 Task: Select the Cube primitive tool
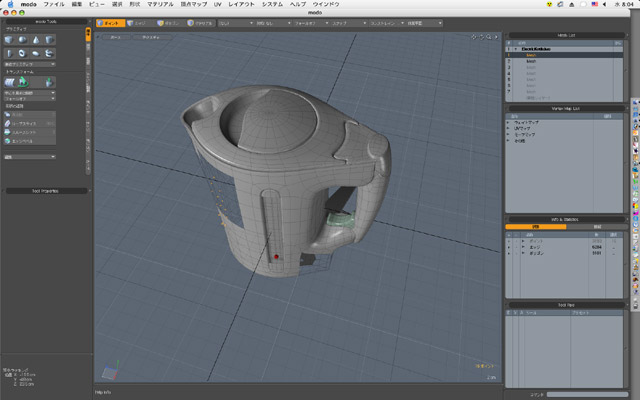tap(9, 40)
